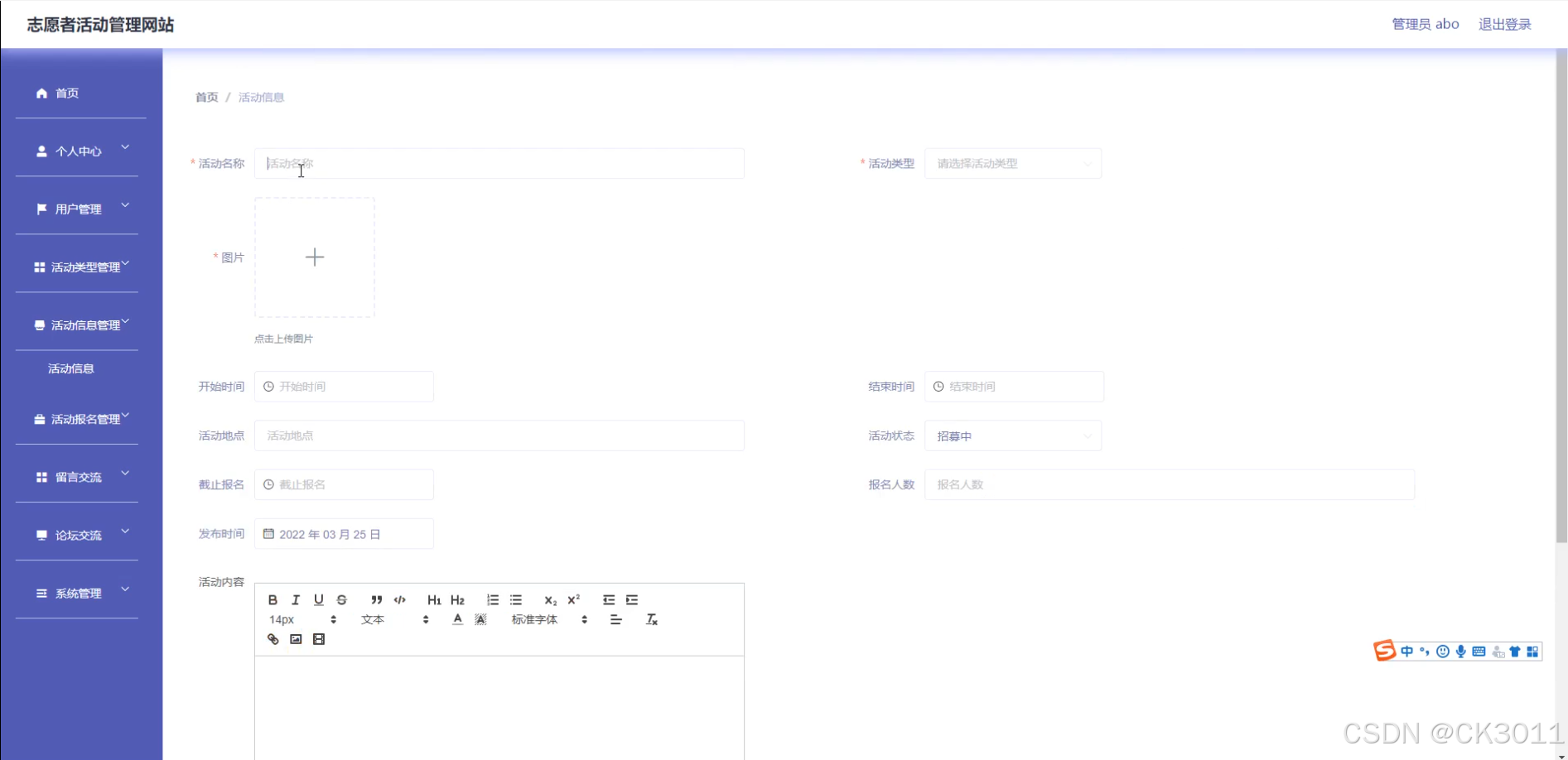Click the image upload plus box
Screen dimensions: 1568x760
[x=315, y=257]
